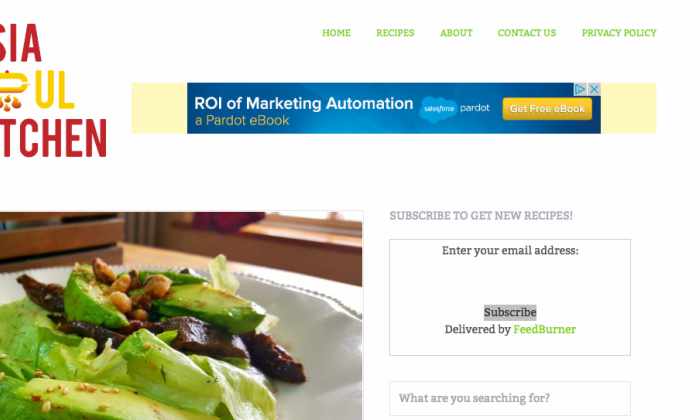The image size is (700, 420).
Task: Open the HOME menu item
Action: (336, 33)
